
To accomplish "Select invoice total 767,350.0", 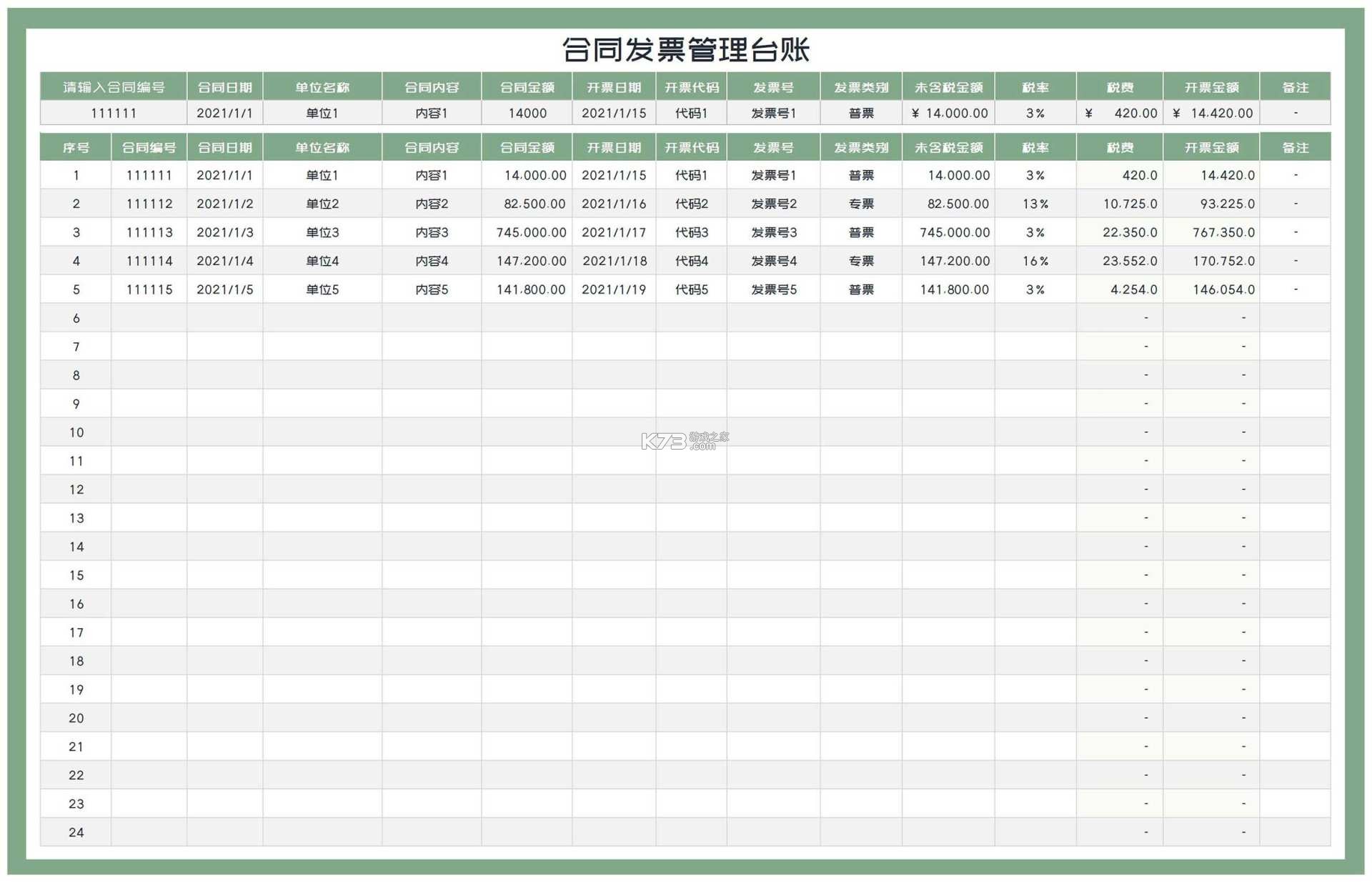I will tap(1211, 232).
